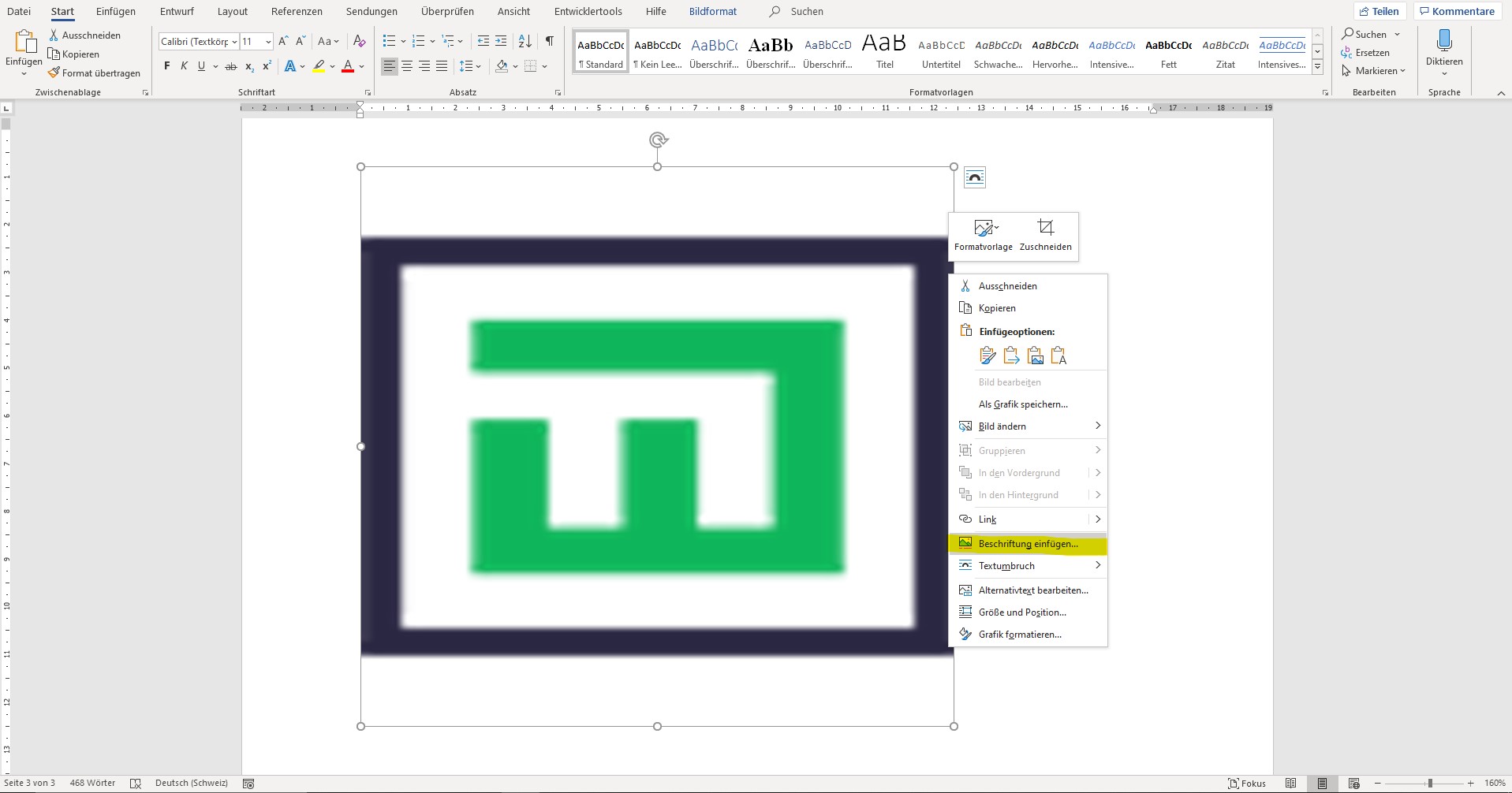
Task: Switch to Bildformat tab
Action: click(x=713, y=11)
